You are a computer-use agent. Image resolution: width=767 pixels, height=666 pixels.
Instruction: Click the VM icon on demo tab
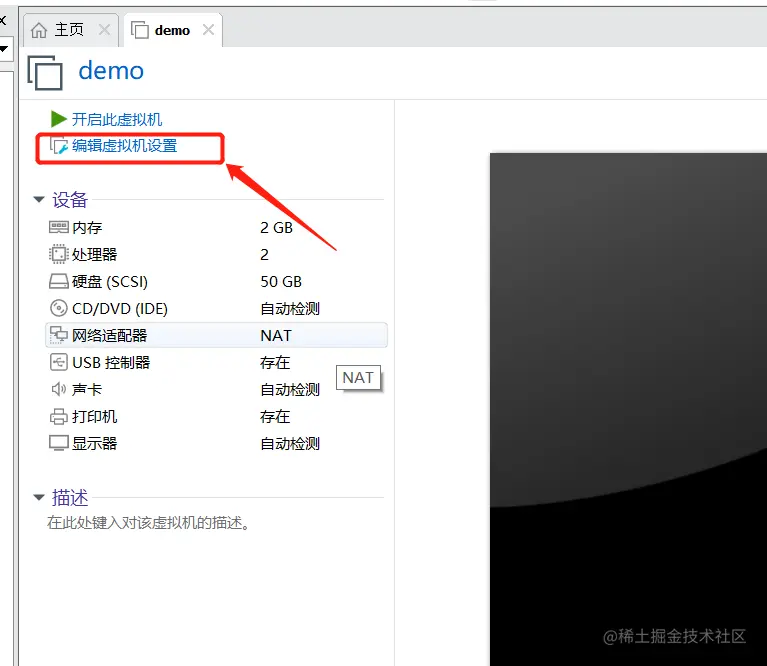click(x=139, y=30)
